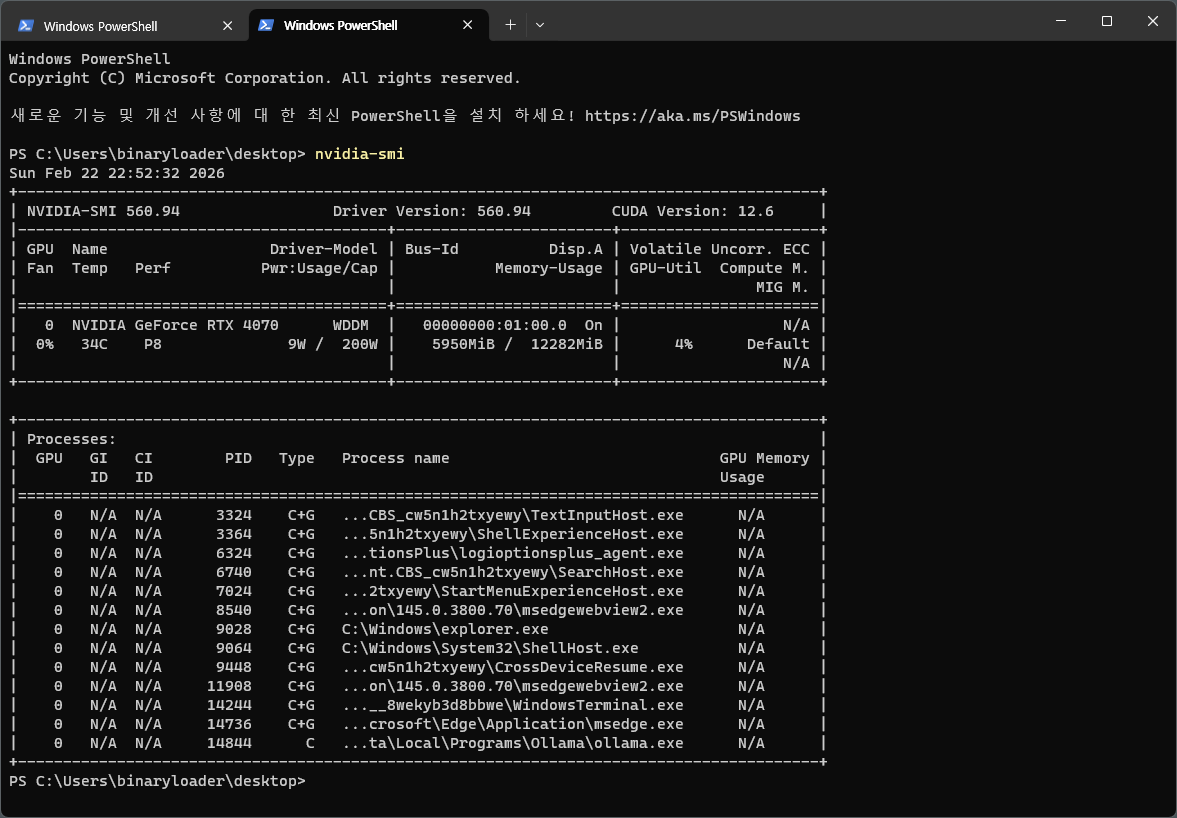
Task: Click the PowerShell icon on the active tab
Action: pyautogui.click(x=263, y=24)
